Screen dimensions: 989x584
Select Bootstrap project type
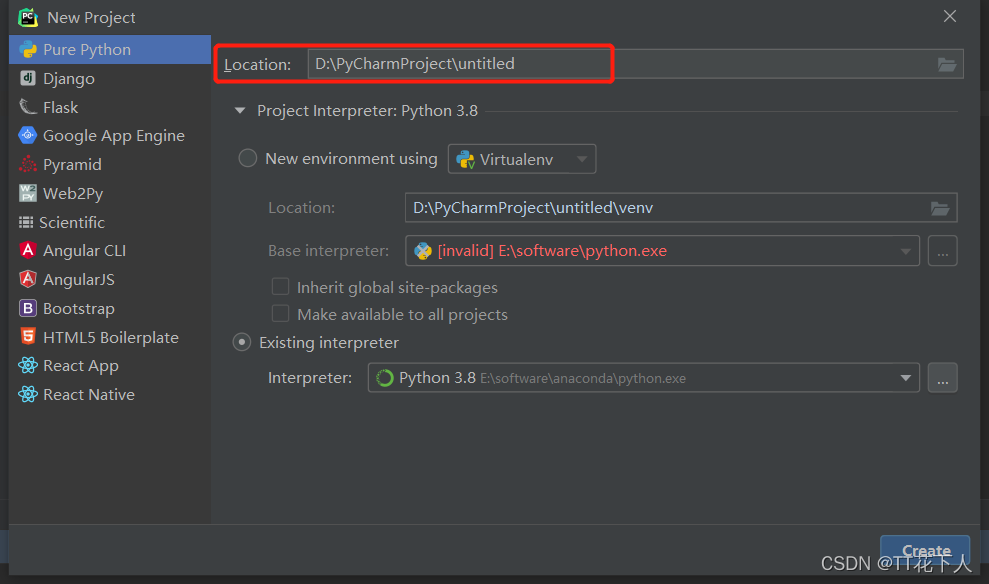click(x=110, y=308)
